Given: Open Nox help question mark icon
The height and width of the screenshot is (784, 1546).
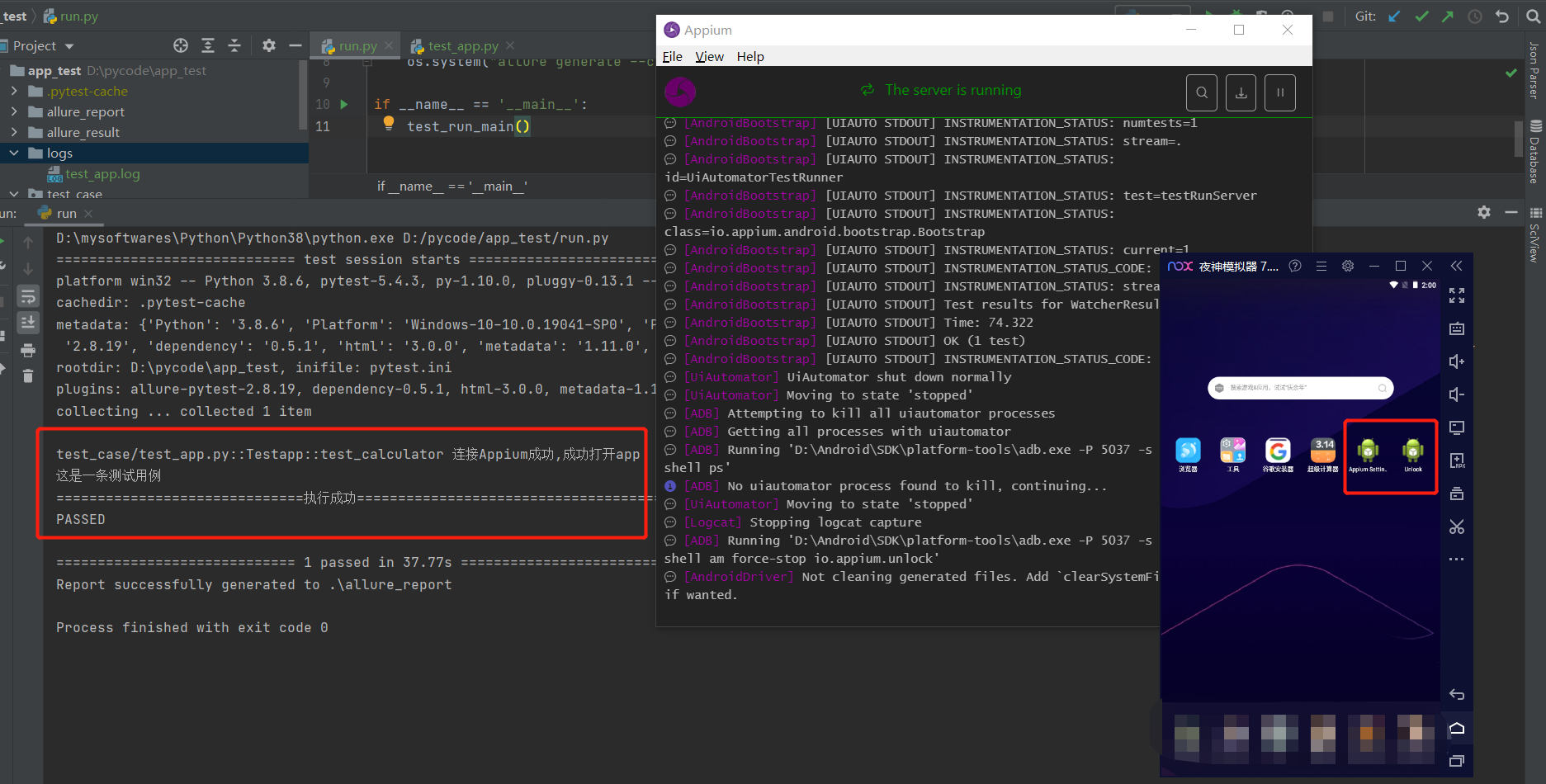Looking at the screenshot, I should [x=1295, y=266].
